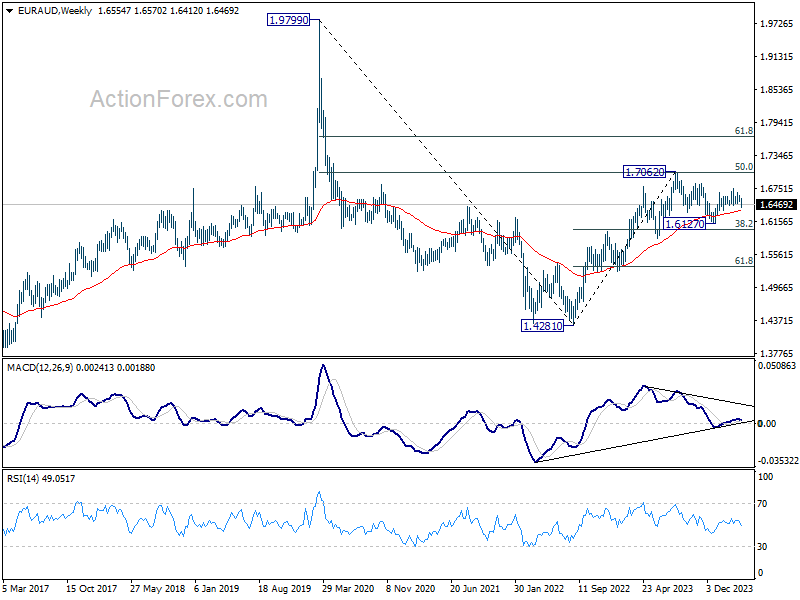Image resolution: width=800 pixels, height=600 pixels.
Task: Click the RSI(14) 49.0517 indicator label
Action: pos(41,479)
